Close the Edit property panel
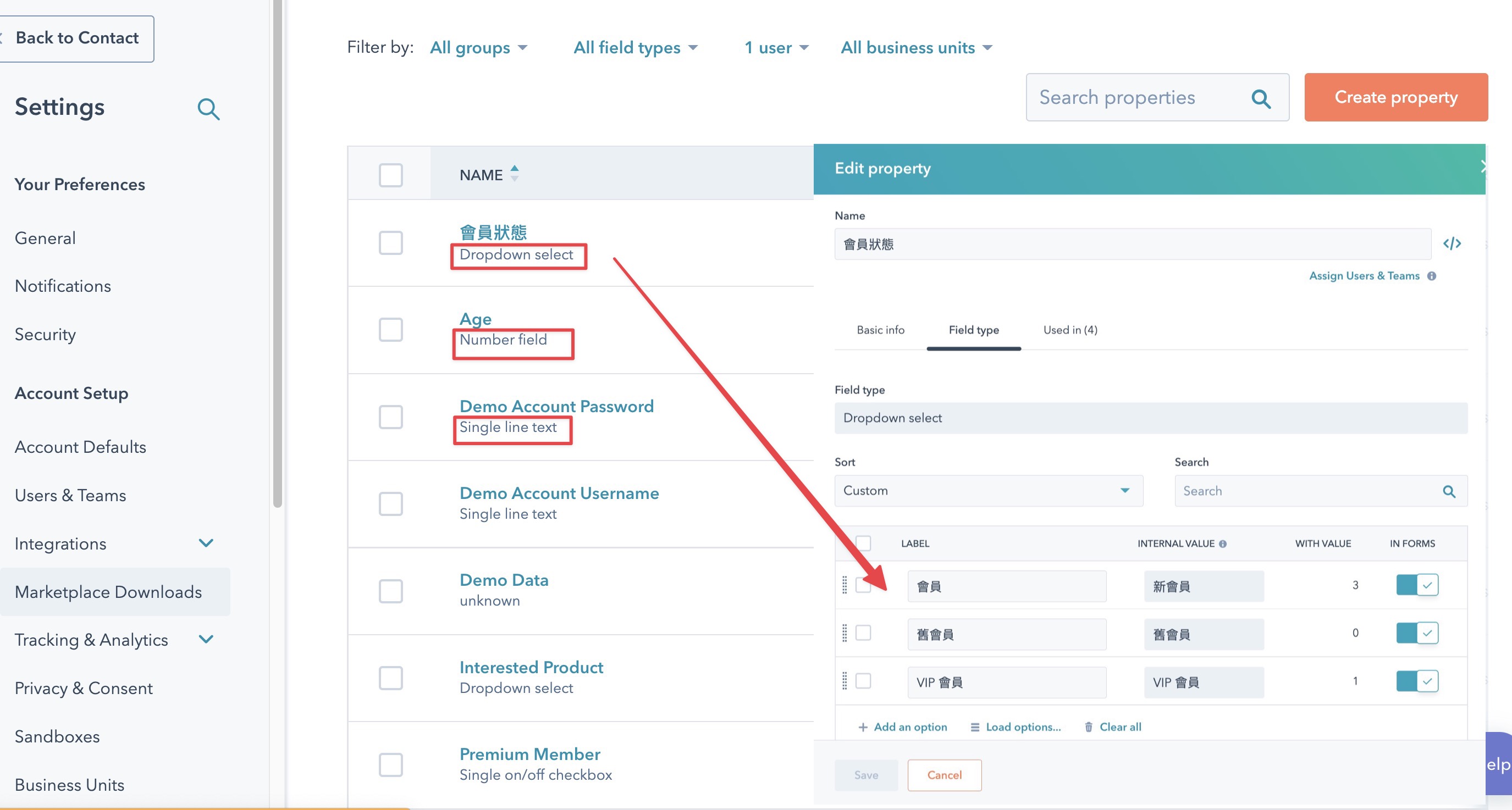Image resolution: width=1512 pixels, height=810 pixels. 1483,167
